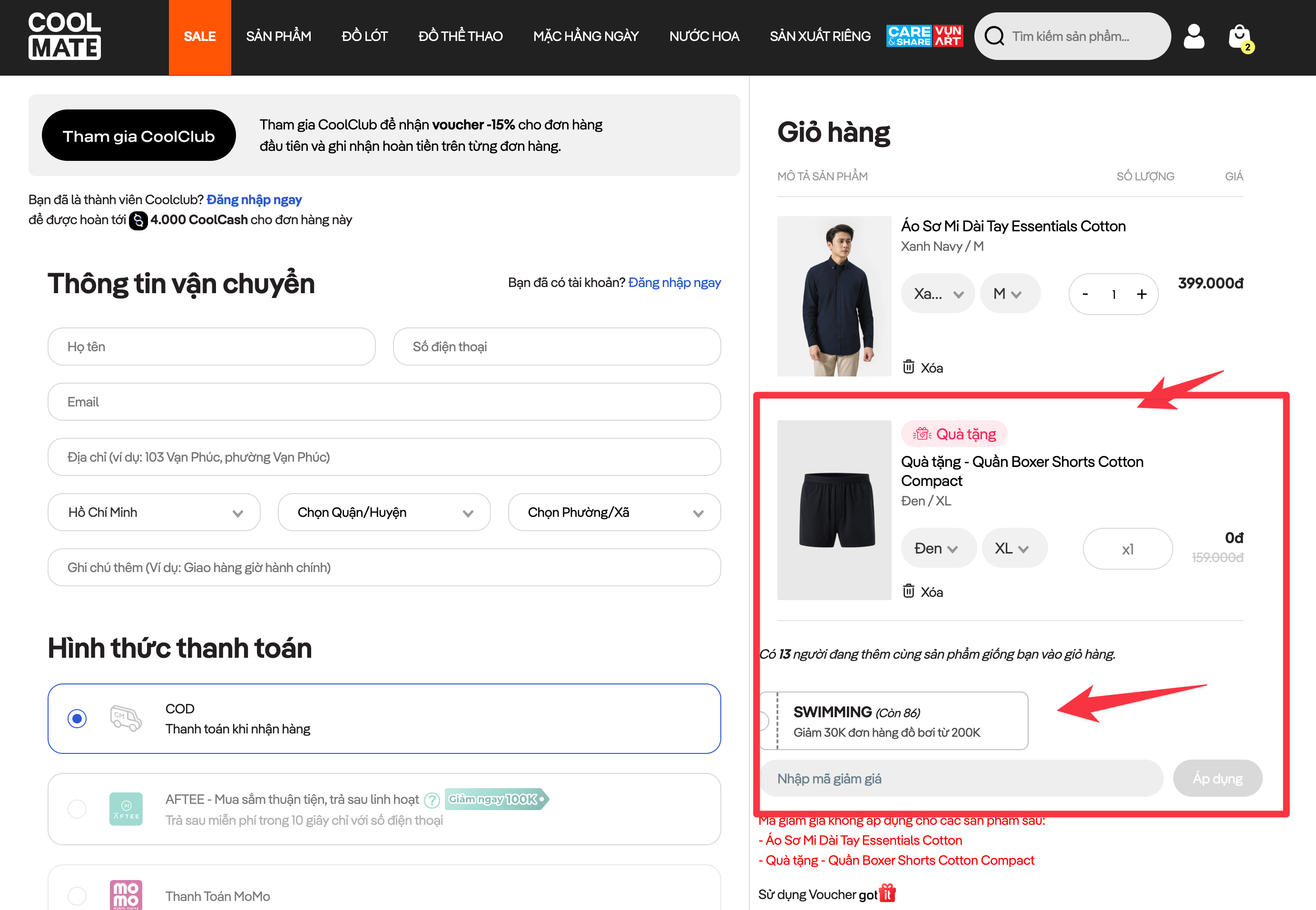This screenshot has width=1316, height=910.
Task: Click the trash icon under the boxer shorts gift
Action: [x=908, y=591]
